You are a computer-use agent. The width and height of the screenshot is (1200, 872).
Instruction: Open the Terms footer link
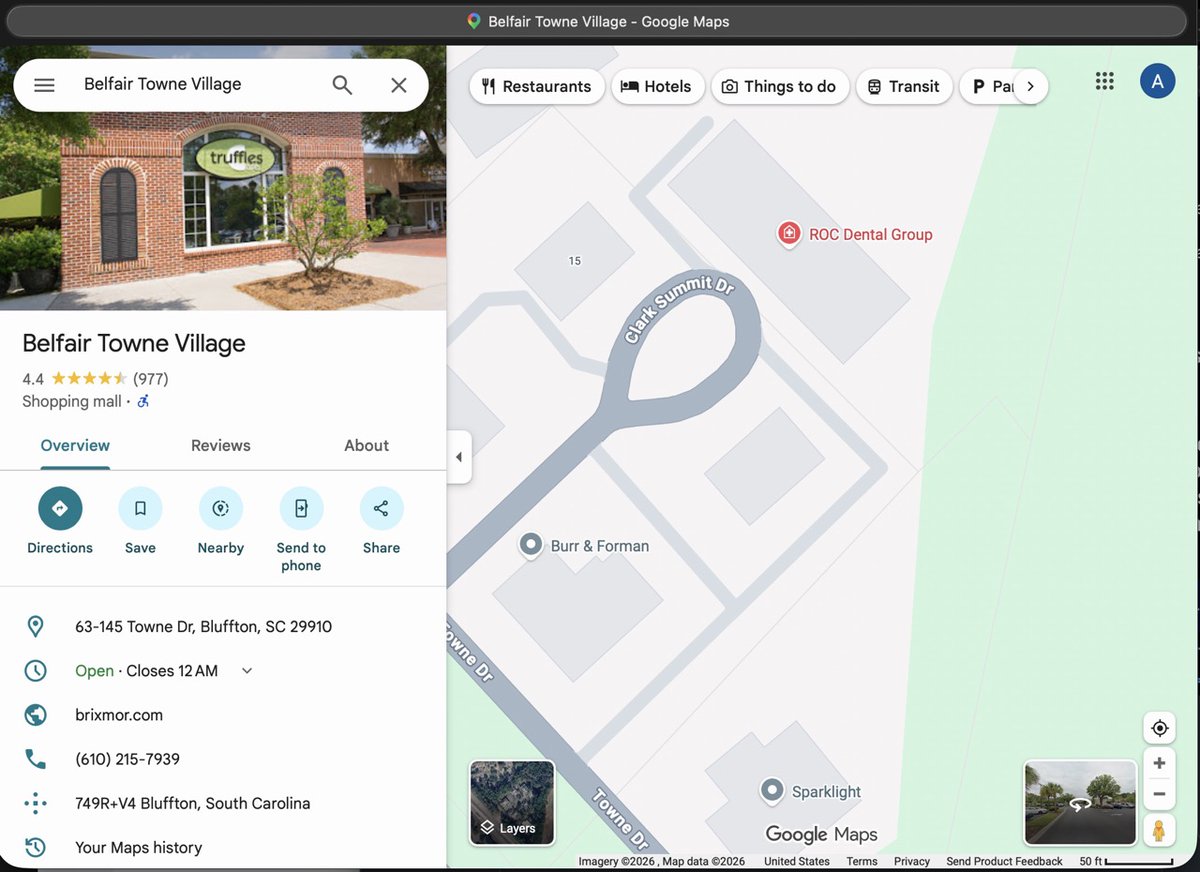pyautogui.click(x=862, y=861)
